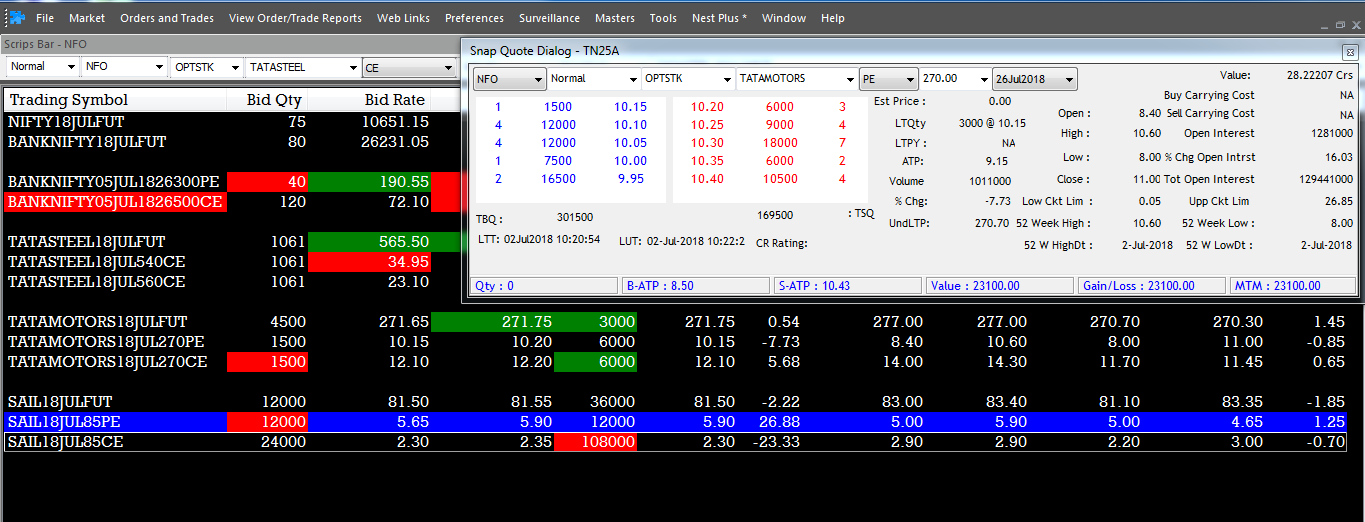Expand the OPTSTK dropdown in the Scrips Bar
The width and height of the screenshot is (1365, 522).
tap(235, 67)
